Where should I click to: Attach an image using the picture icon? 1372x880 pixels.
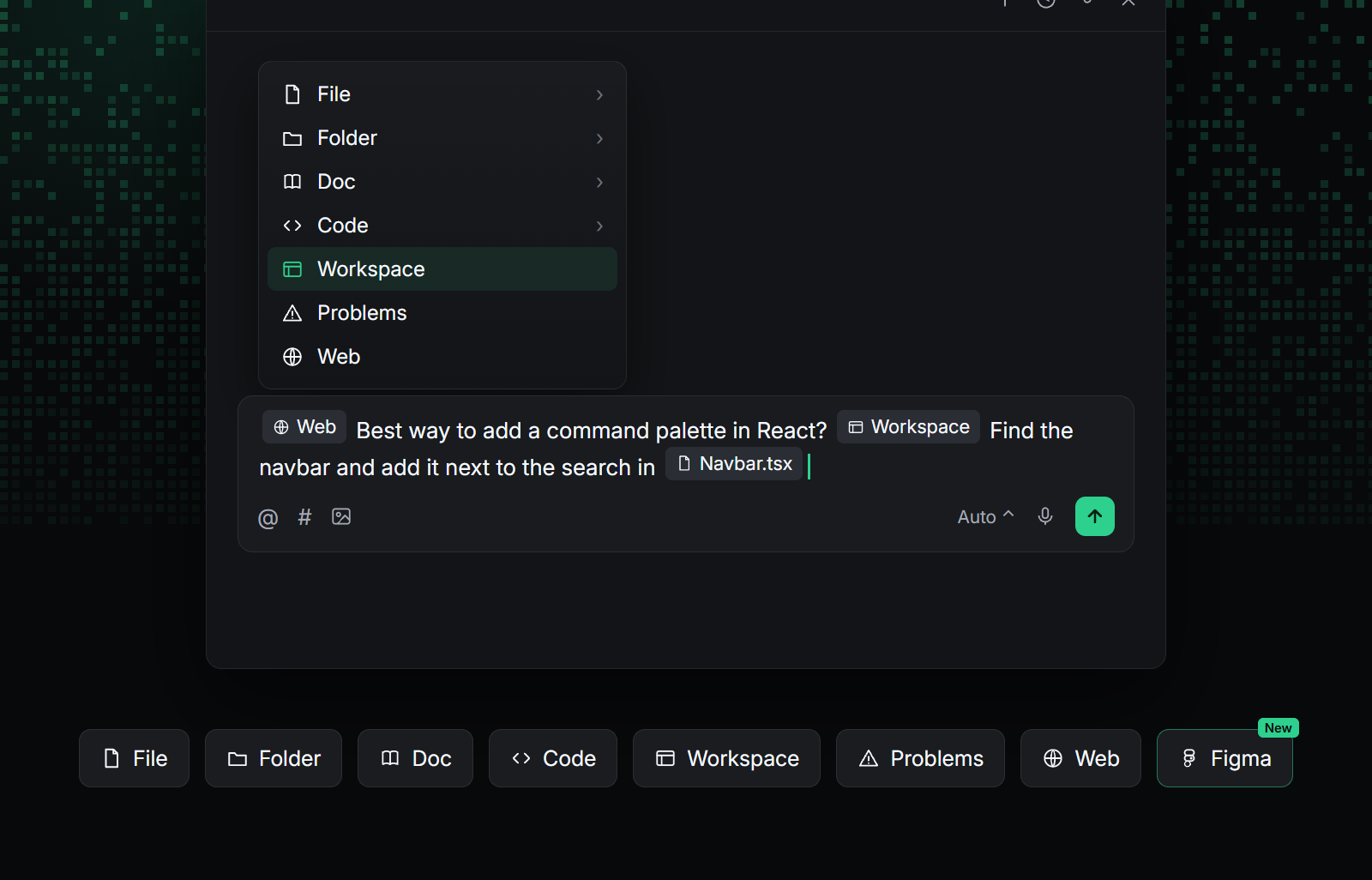(x=341, y=516)
